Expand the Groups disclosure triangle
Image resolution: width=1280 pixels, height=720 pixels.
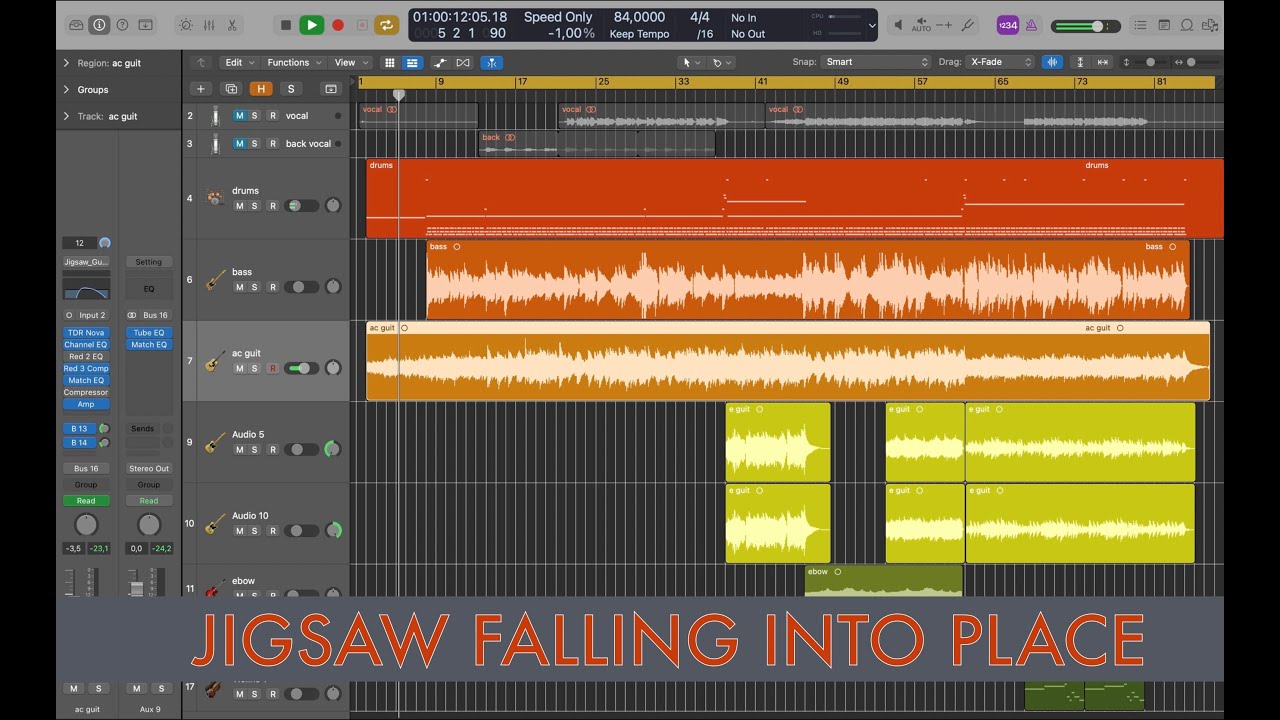pos(66,90)
